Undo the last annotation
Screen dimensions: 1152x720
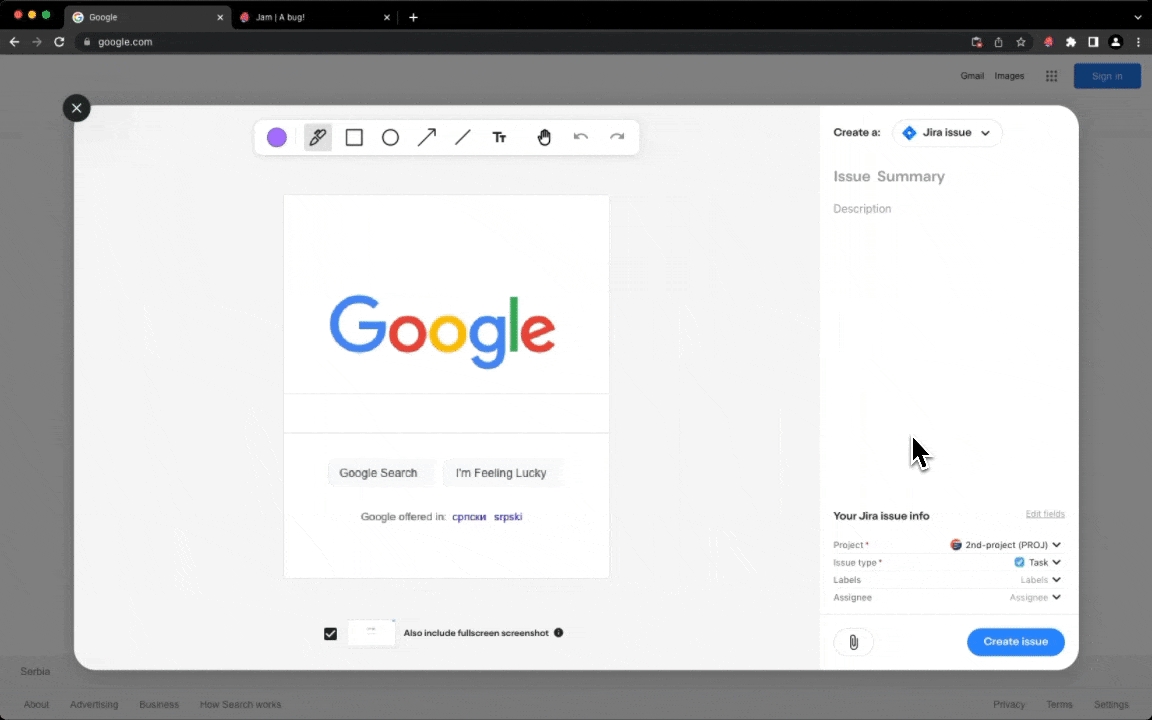coord(581,138)
